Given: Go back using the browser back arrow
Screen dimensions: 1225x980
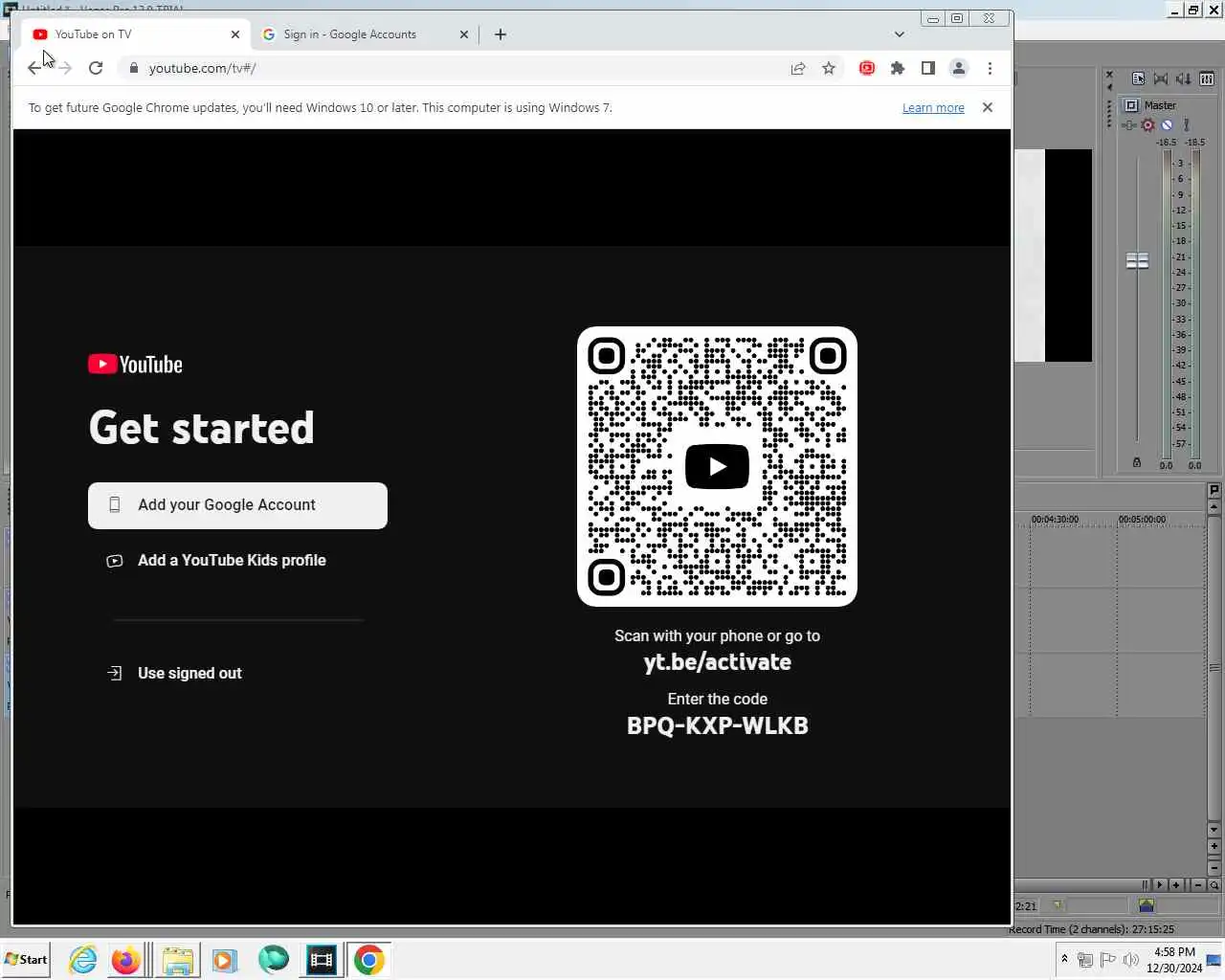Looking at the screenshot, I should tap(34, 68).
